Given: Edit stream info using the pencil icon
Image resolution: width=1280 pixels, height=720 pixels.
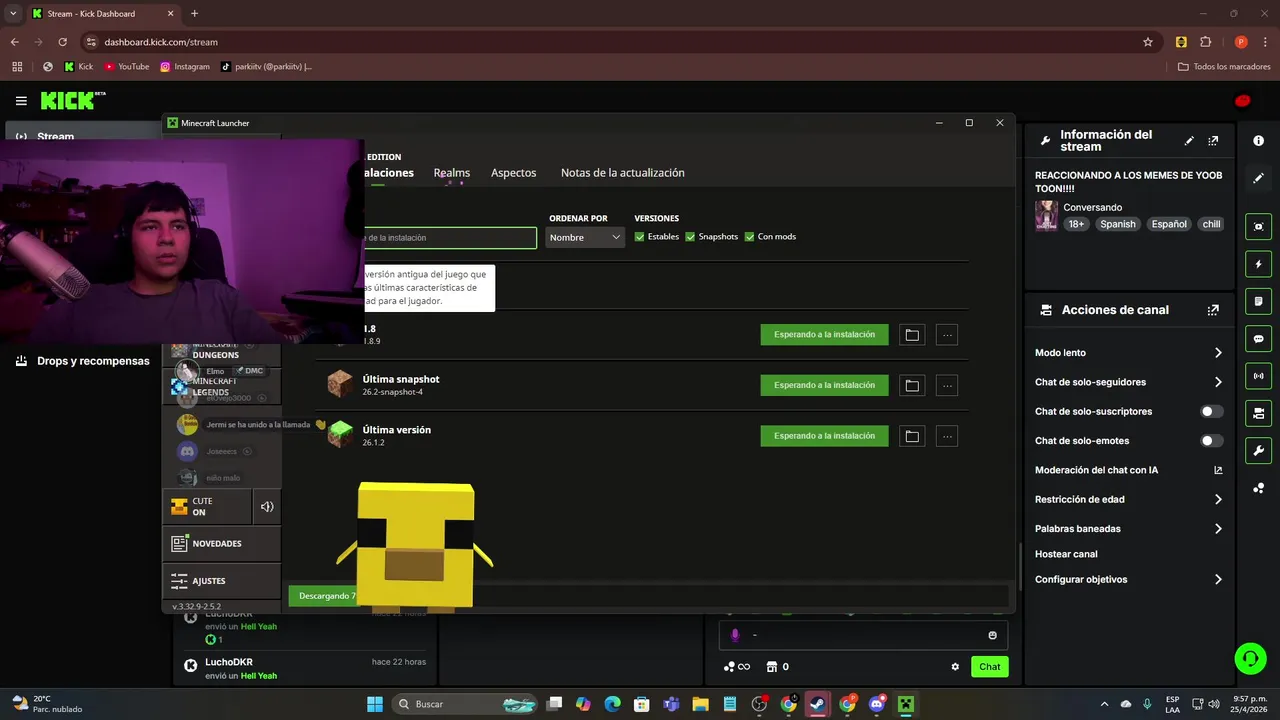Looking at the screenshot, I should pos(1189,141).
